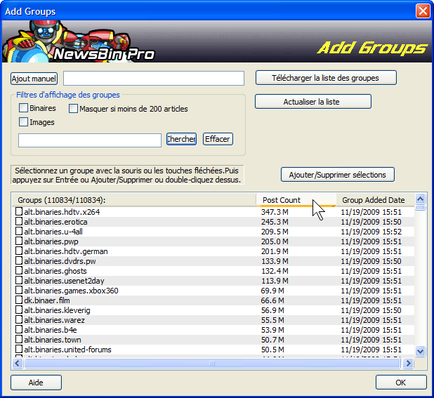This screenshot has height=398, width=434.
Task: Toggle Masquer si moins de 200 articles
Action: 73,109
